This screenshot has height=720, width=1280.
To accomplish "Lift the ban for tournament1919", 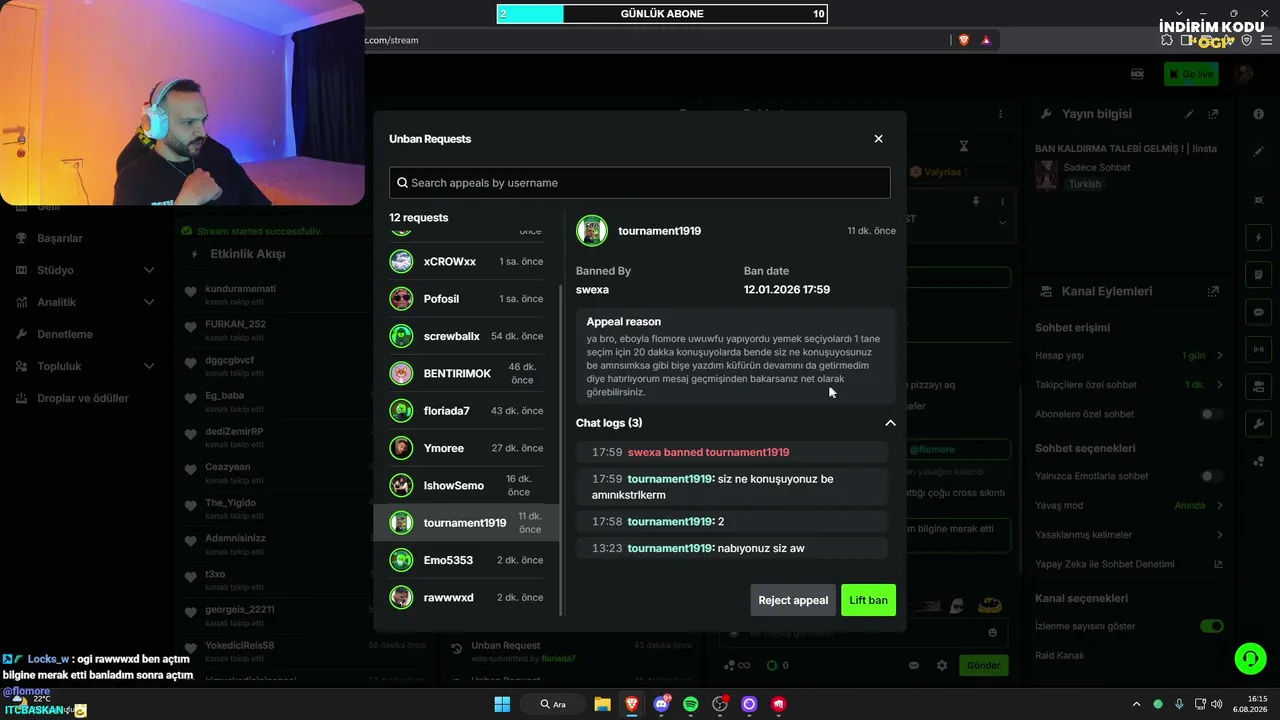I will (868, 600).
